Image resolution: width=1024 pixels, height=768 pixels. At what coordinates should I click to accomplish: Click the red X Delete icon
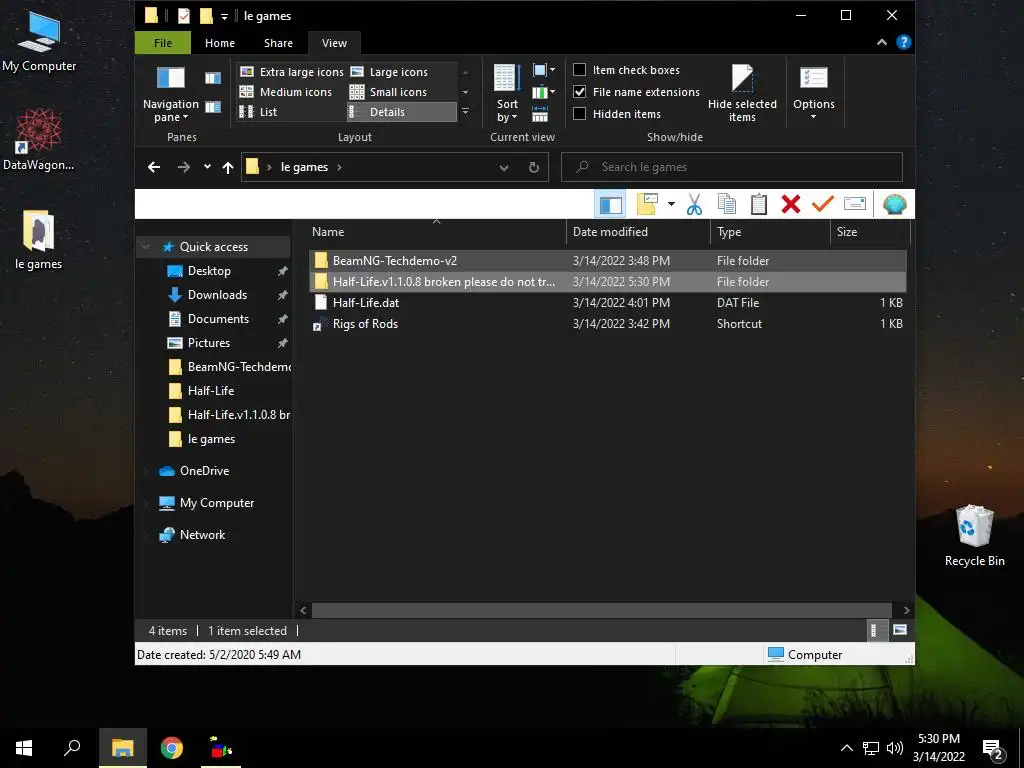[x=790, y=204]
